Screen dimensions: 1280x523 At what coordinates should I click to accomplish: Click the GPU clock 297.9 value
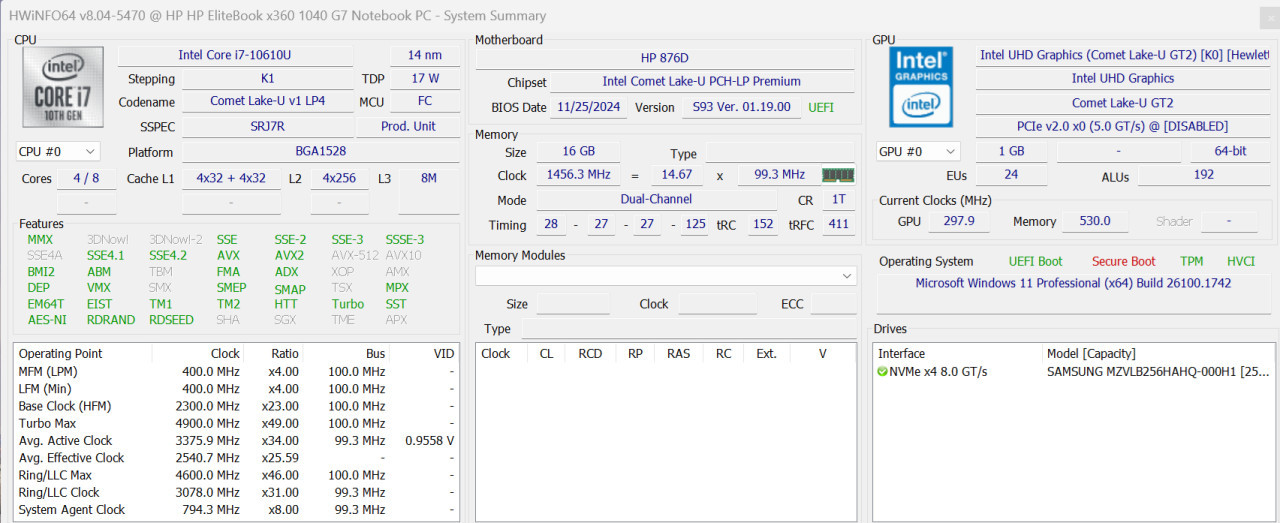(958, 221)
